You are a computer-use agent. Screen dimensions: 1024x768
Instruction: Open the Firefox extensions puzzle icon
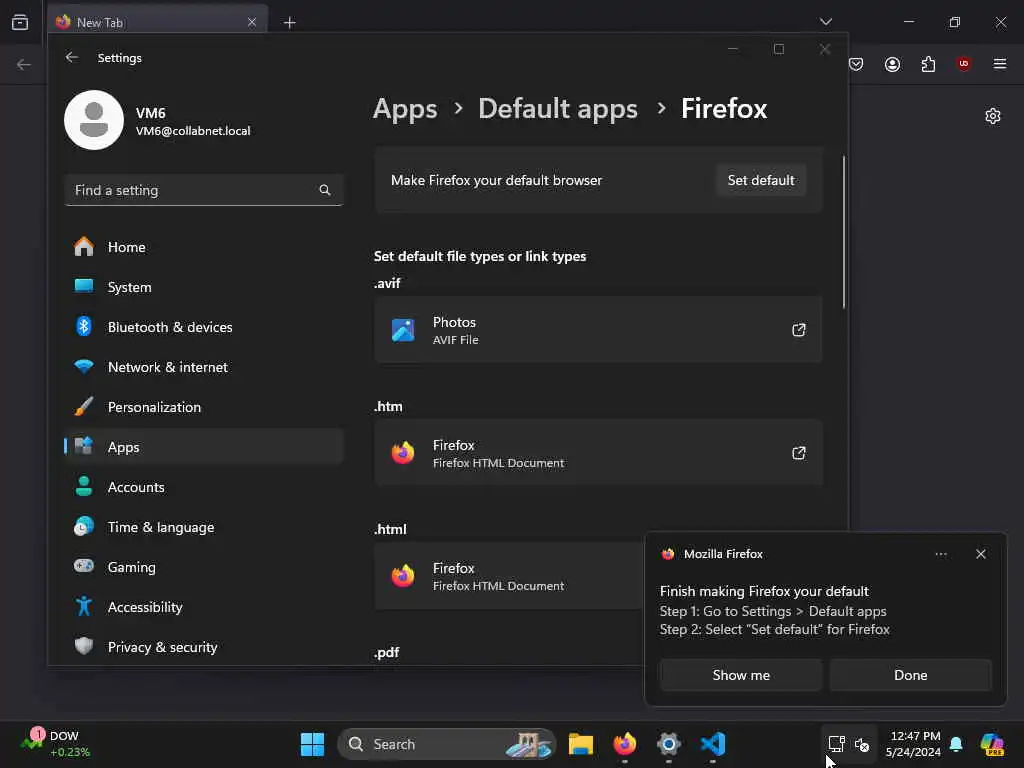(928, 64)
